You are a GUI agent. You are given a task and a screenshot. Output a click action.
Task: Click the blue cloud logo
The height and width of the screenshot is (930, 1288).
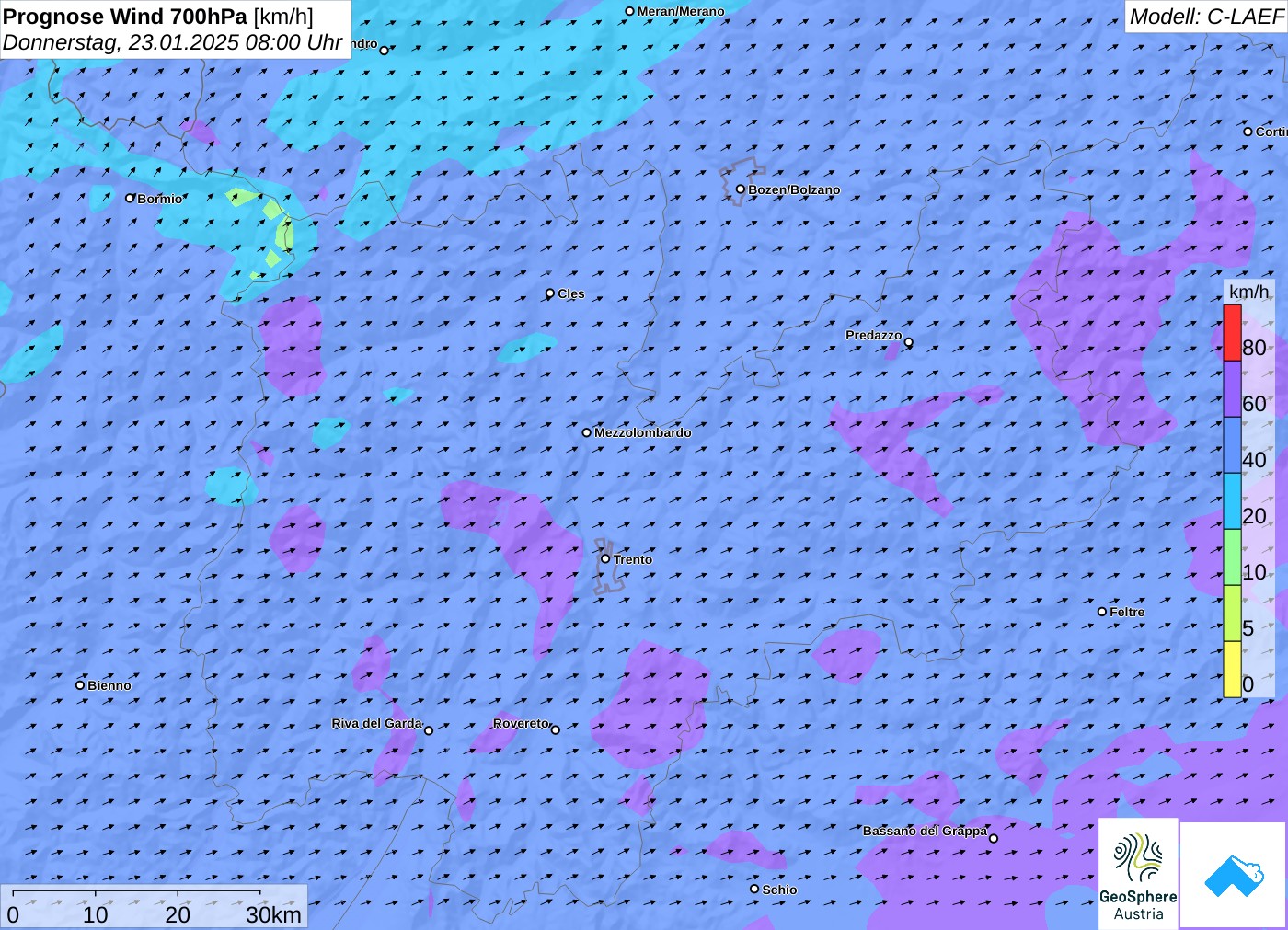pos(1234,875)
